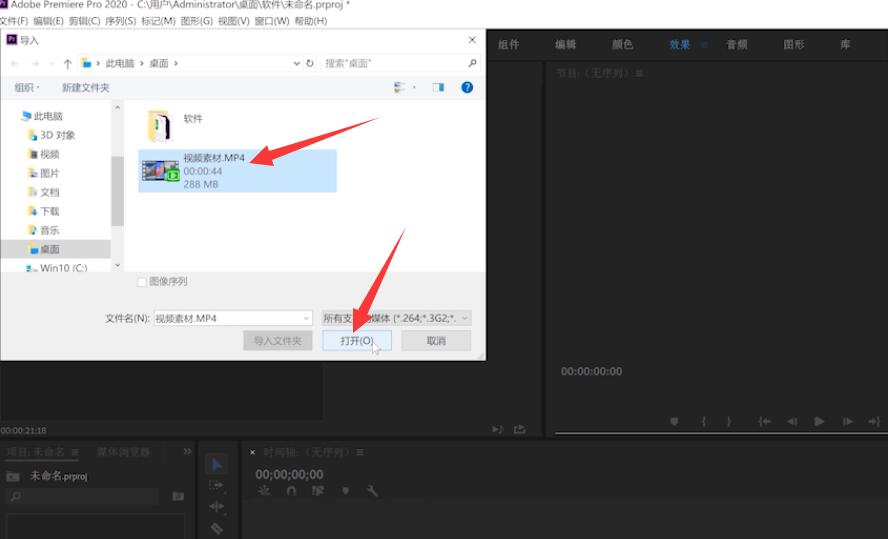Toggle the preview pane icon in dialog

click(438, 87)
